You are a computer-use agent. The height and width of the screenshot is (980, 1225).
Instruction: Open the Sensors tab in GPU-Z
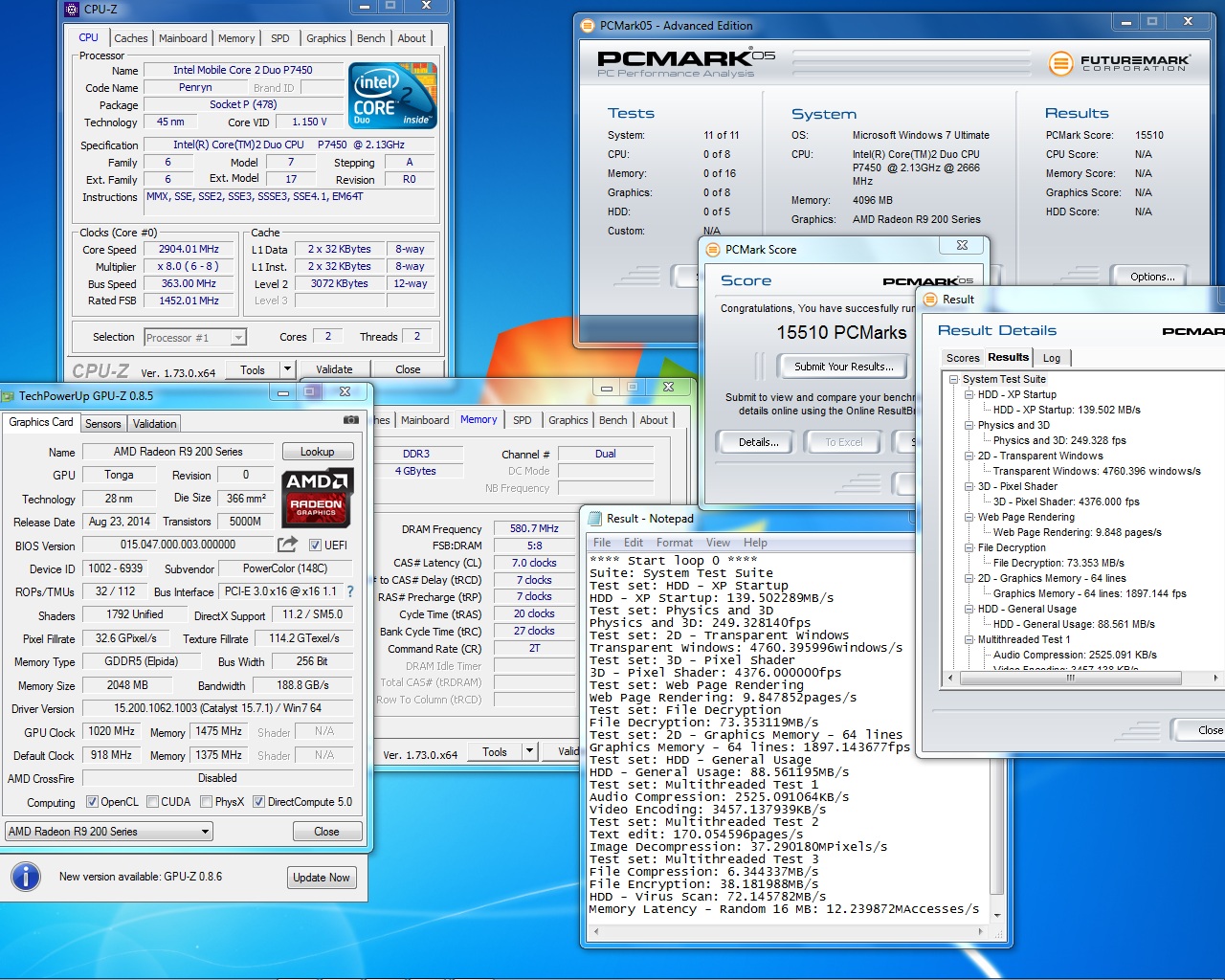pyautogui.click(x=103, y=424)
